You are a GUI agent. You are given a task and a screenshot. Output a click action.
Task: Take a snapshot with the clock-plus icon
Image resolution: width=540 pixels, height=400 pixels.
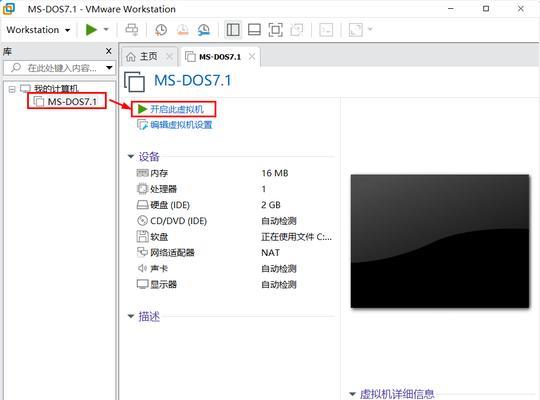pyautogui.click(x=161, y=30)
